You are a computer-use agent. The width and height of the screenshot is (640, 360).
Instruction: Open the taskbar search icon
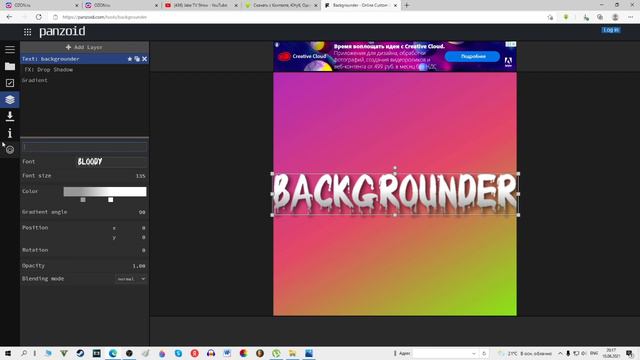pyautogui.click(x=24, y=353)
